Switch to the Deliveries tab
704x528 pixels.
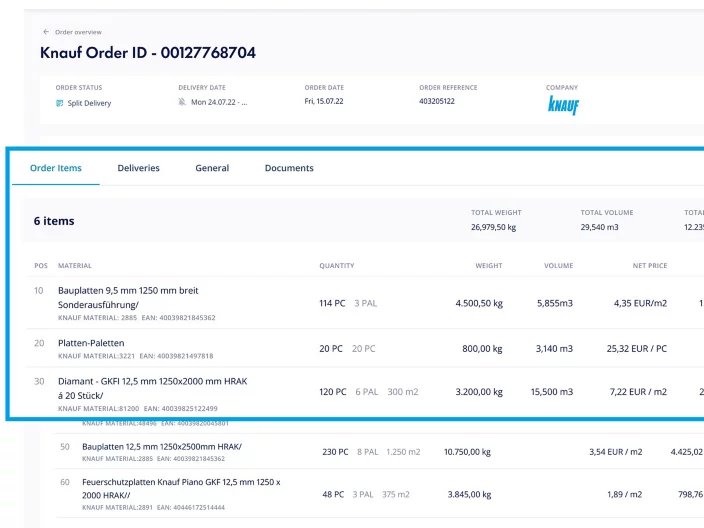(x=138, y=168)
